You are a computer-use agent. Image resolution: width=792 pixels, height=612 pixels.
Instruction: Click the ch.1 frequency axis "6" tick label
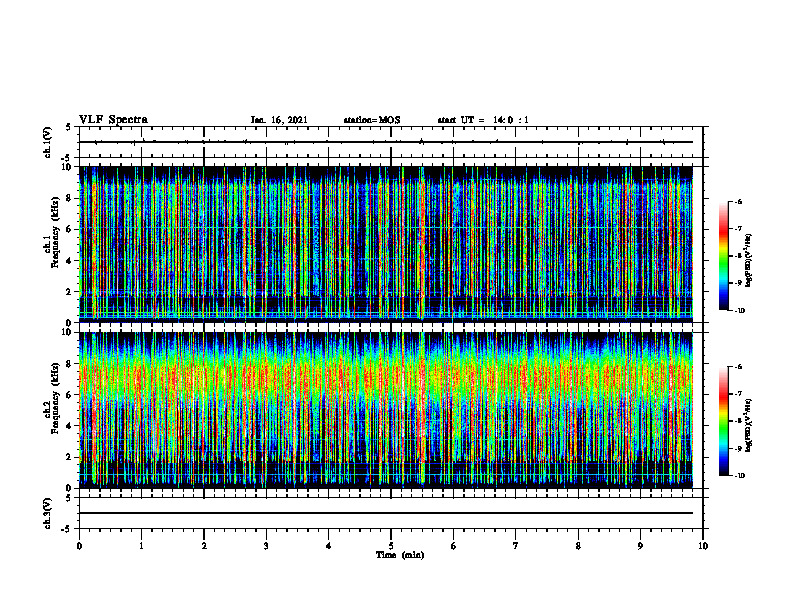point(70,229)
